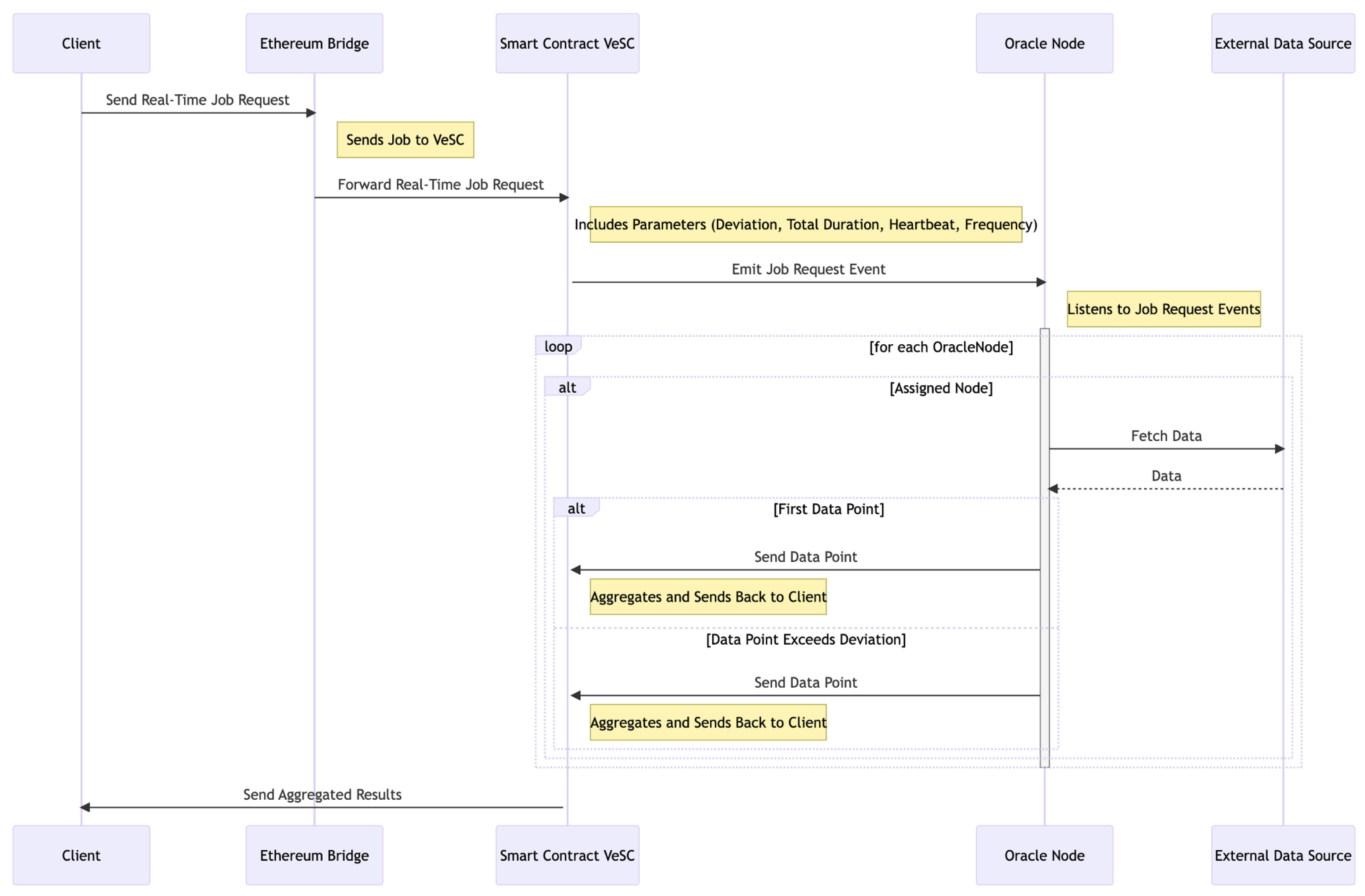Click the '[Data Point Exceeds Deviation]' condition text

(806, 640)
